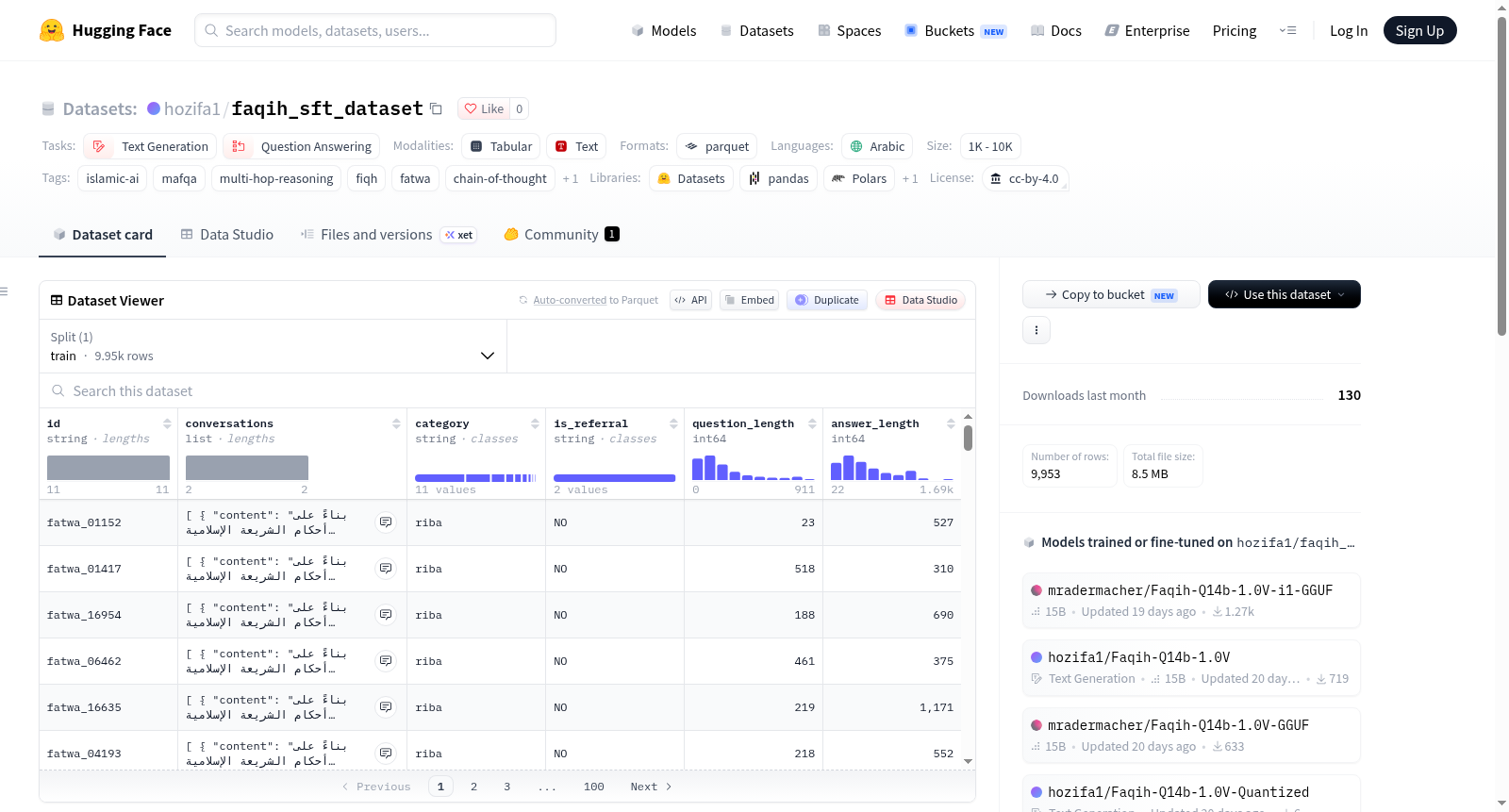Open the Docs nav item
Image resolution: width=1509 pixels, height=812 pixels.
tap(1055, 30)
